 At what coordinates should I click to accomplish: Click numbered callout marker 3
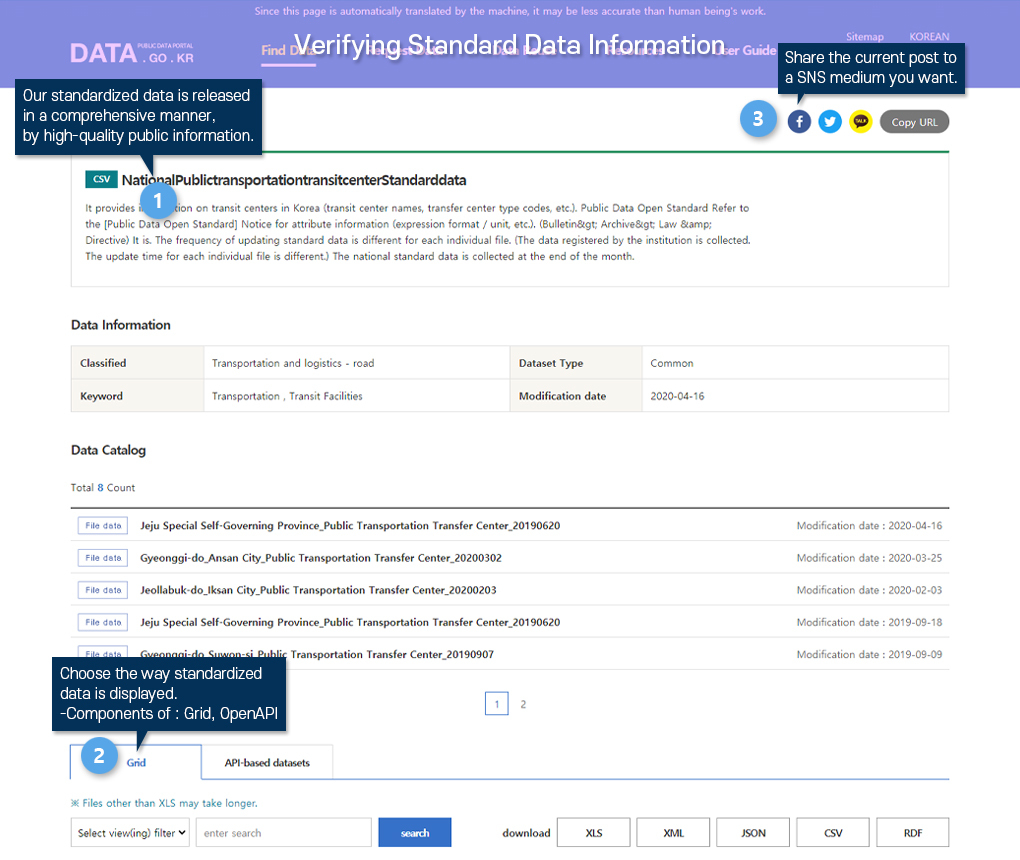[x=758, y=119]
